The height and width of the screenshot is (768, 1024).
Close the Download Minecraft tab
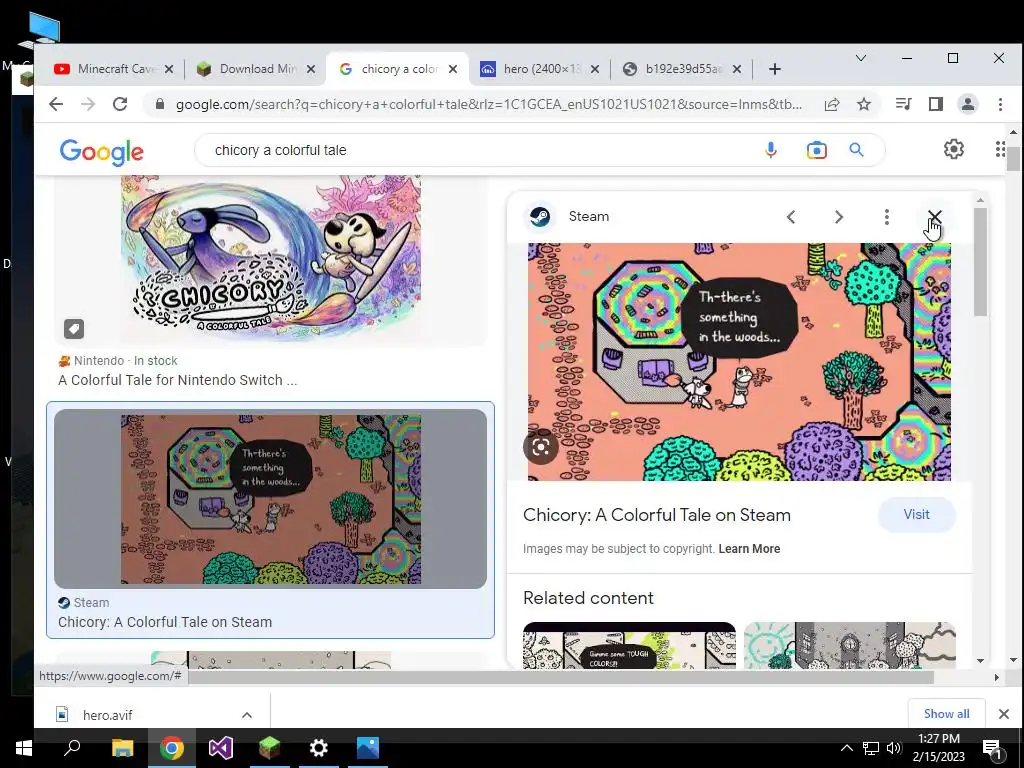[311, 69]
